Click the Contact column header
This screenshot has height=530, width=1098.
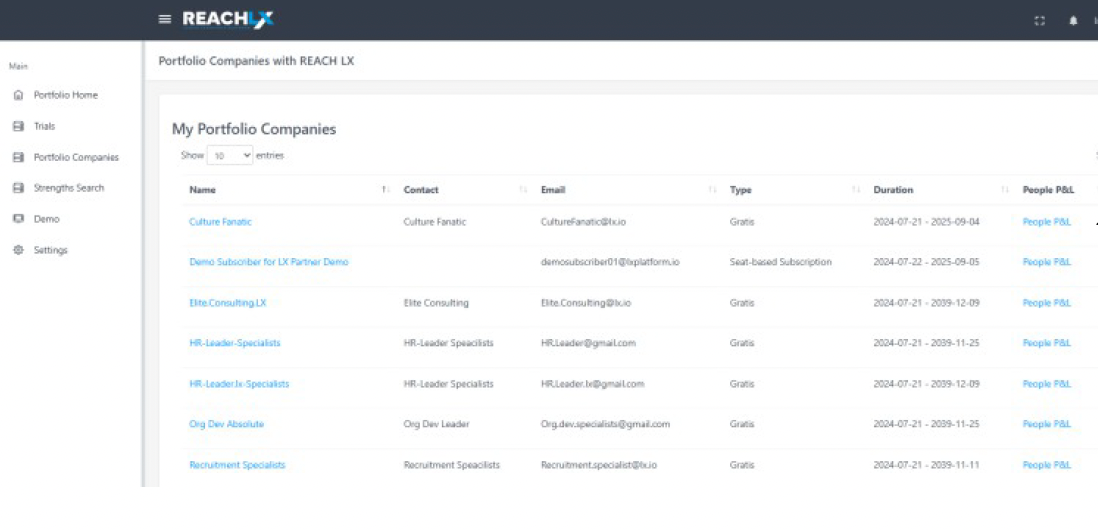point(421,190)
